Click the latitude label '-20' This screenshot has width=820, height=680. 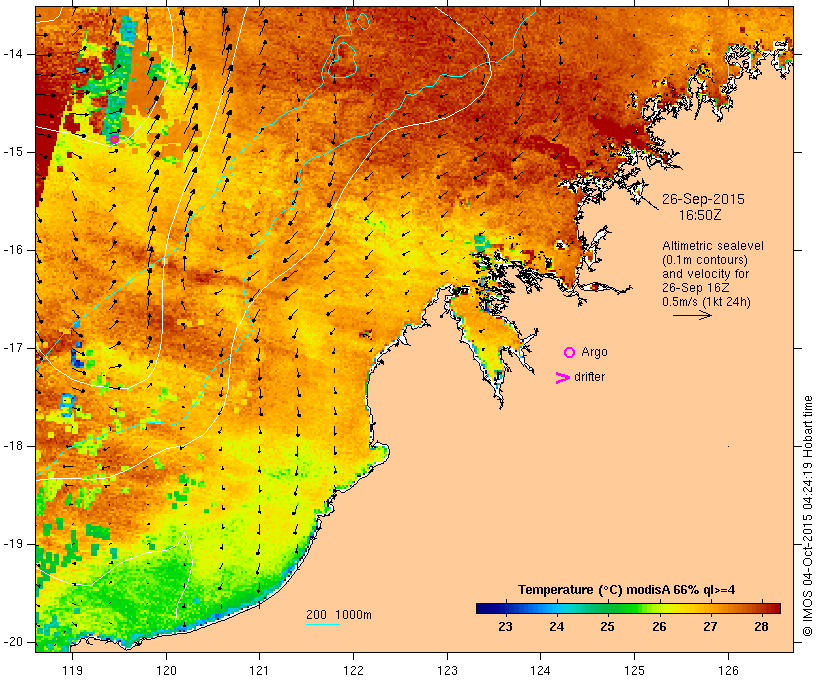(x=12, y=642)
